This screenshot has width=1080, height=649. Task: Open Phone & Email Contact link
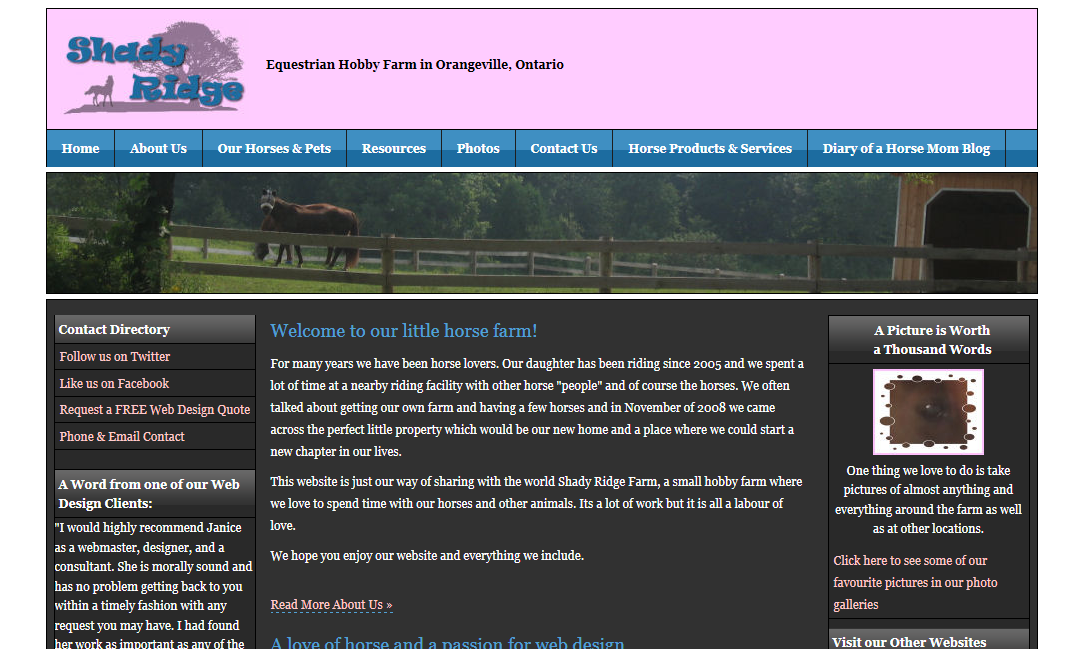pos(122,437)
